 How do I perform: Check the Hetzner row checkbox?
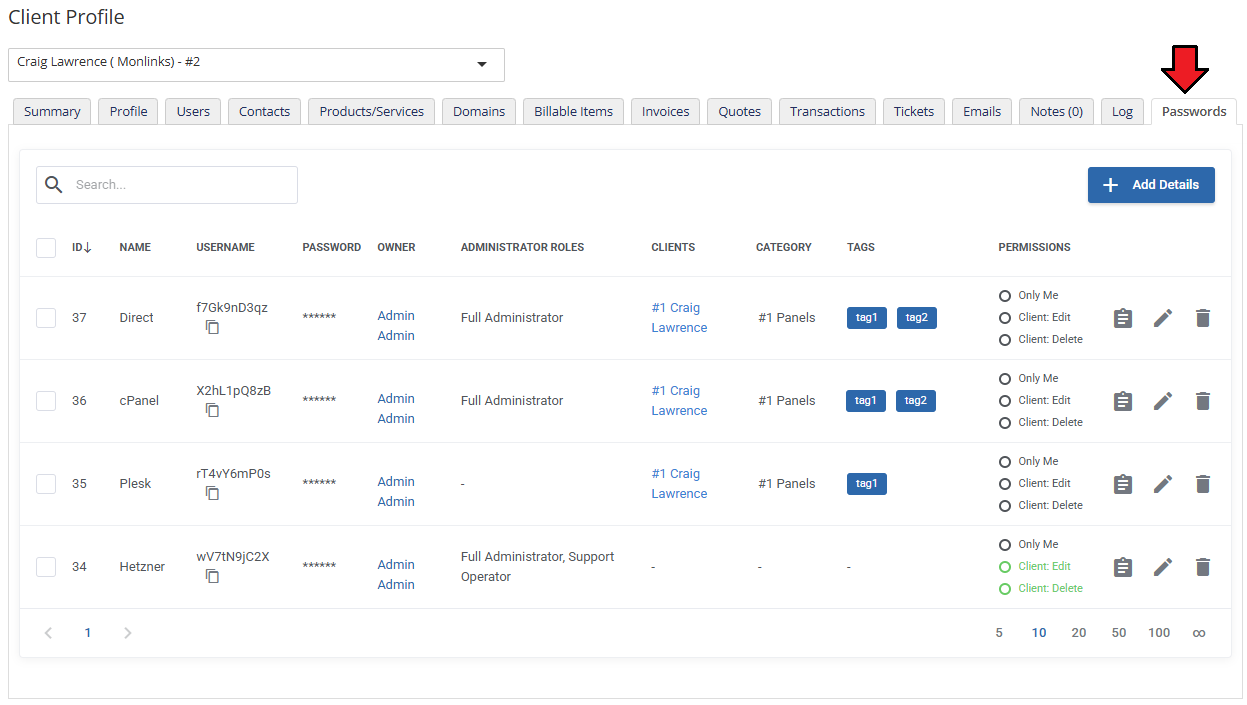point(46,567)
